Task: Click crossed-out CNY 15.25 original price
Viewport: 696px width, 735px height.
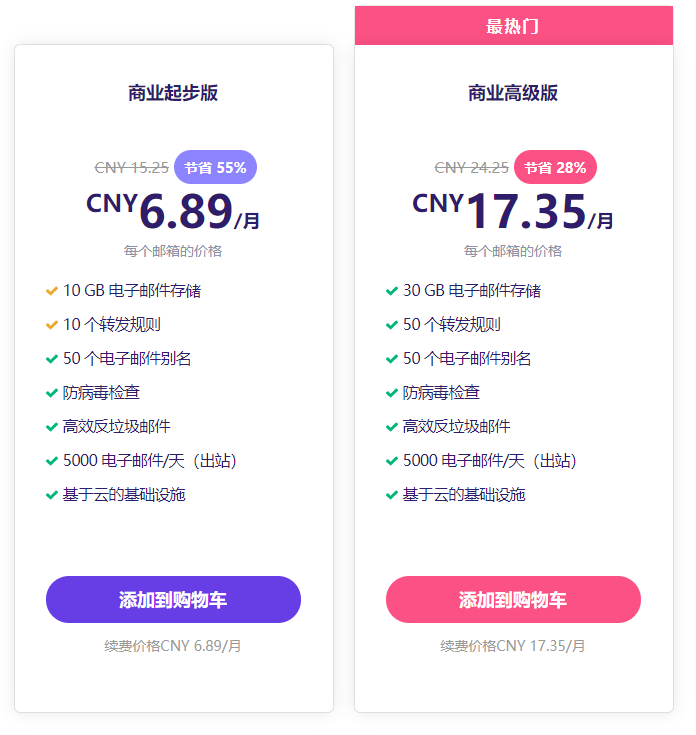Action: click(131, 167)
